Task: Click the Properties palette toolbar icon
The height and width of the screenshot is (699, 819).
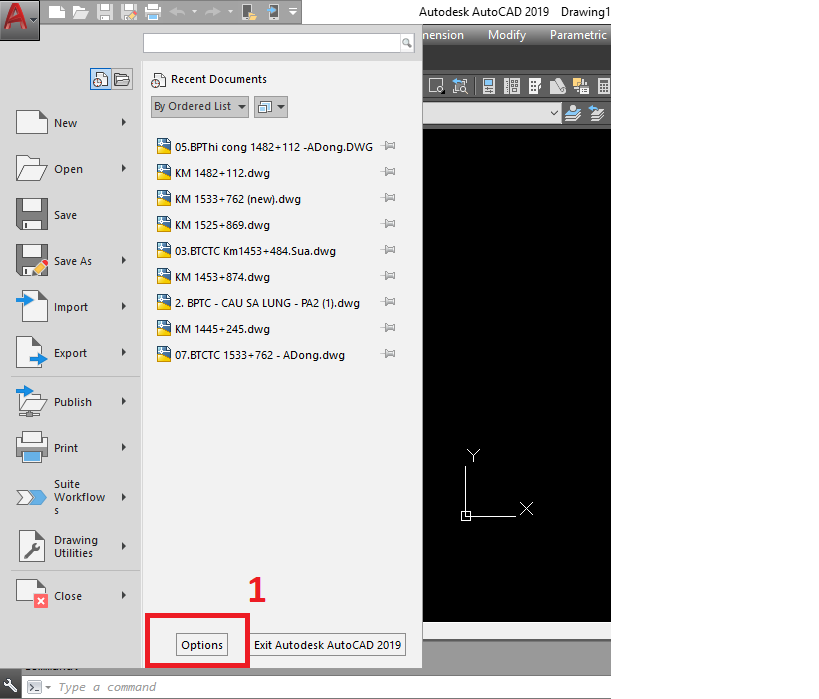Action: click(x=488, y=86)
